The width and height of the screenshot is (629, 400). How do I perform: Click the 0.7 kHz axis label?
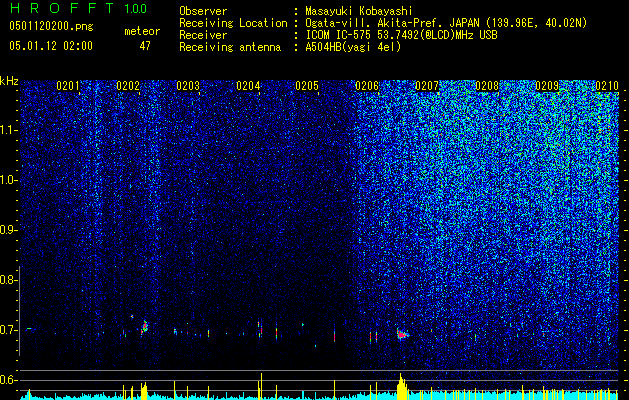pyautogui.click(x=8, y=330)
